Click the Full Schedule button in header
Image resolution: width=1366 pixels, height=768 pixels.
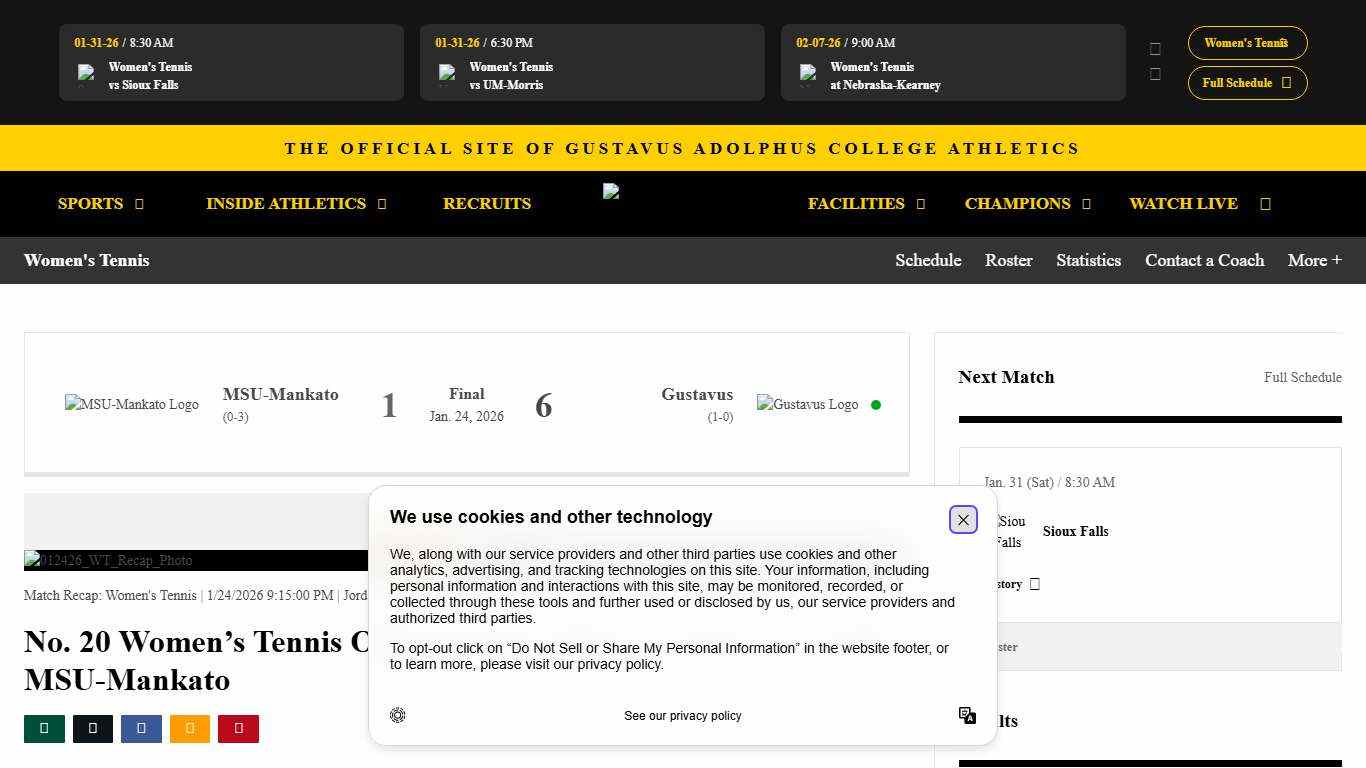1247,83
